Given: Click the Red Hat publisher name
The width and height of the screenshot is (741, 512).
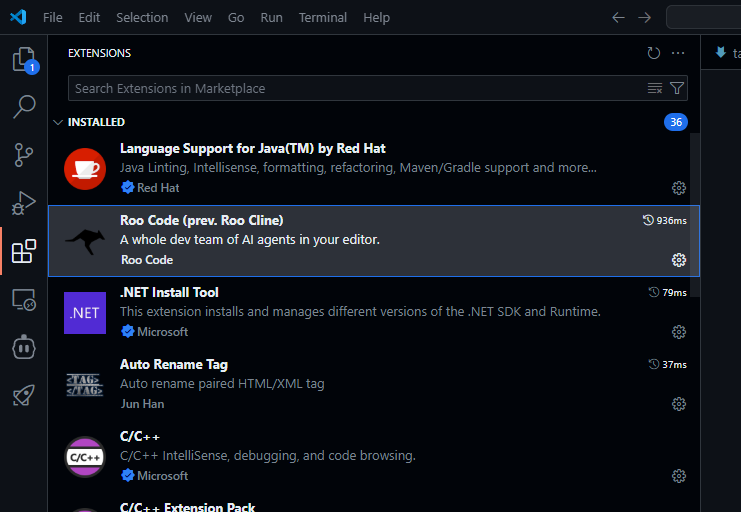Looking at the screenshot, I should pos(158,188).
